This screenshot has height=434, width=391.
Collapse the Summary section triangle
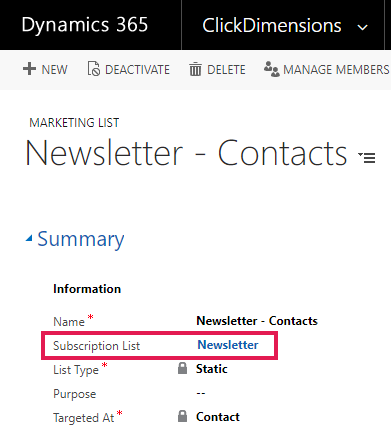pos(29,238)
